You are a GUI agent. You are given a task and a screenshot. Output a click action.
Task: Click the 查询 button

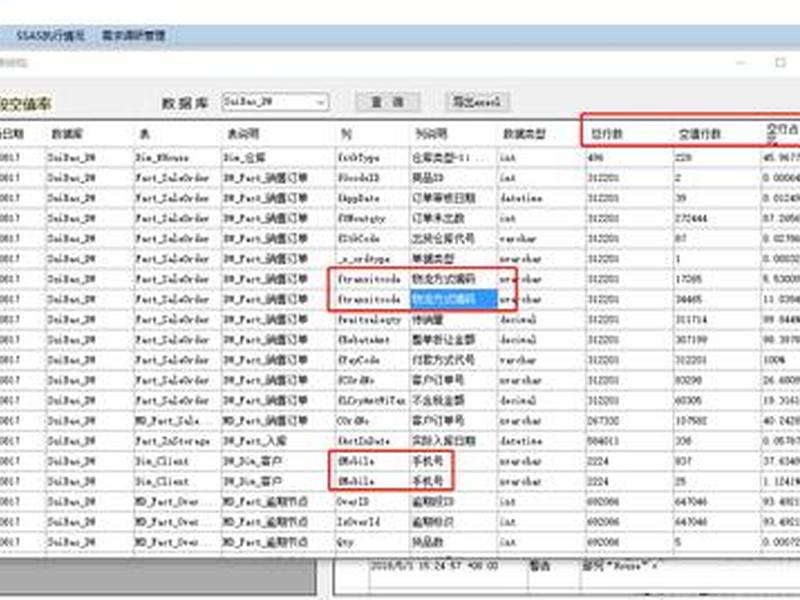click(x=387, y=102)
